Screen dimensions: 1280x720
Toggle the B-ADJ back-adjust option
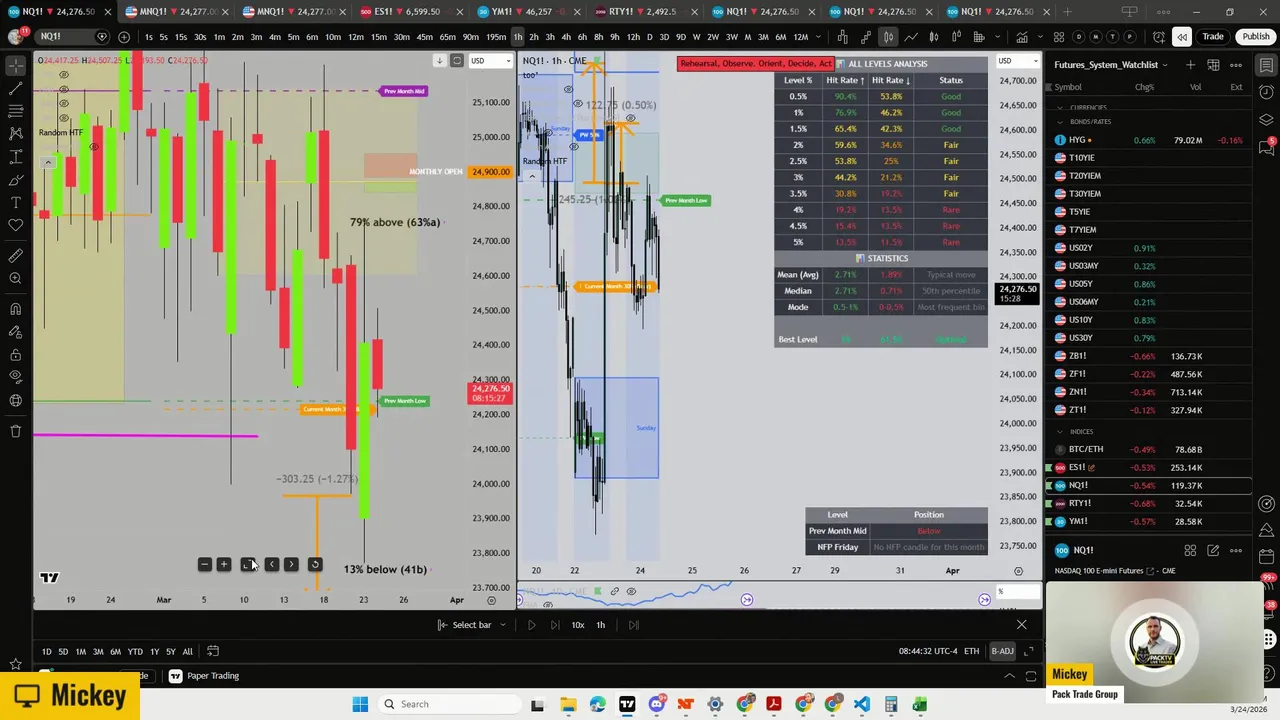click(1002, 652)
